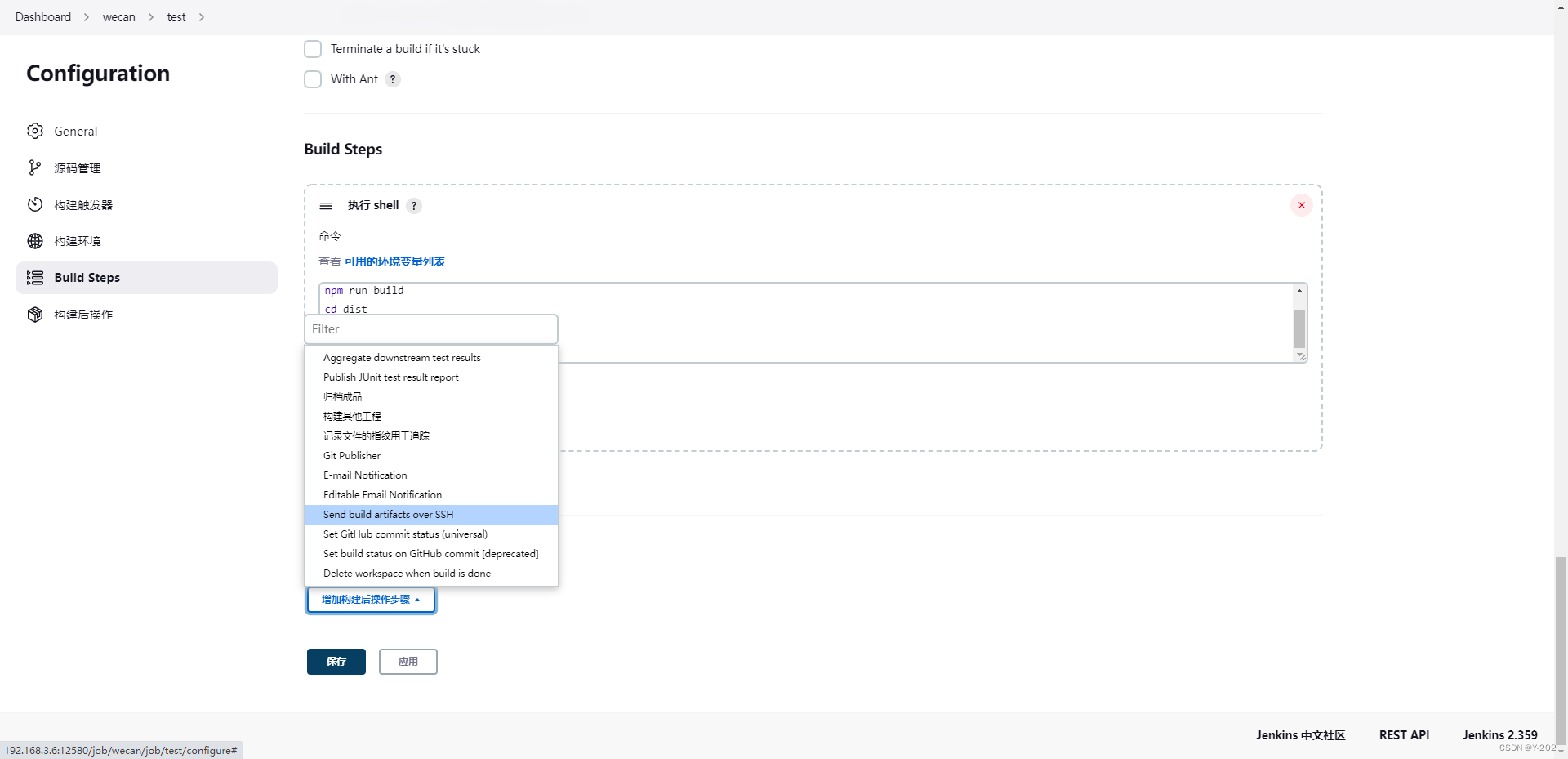Select 归档成品 from the list
Viewport: 1568px width, 759px height.
431,397
